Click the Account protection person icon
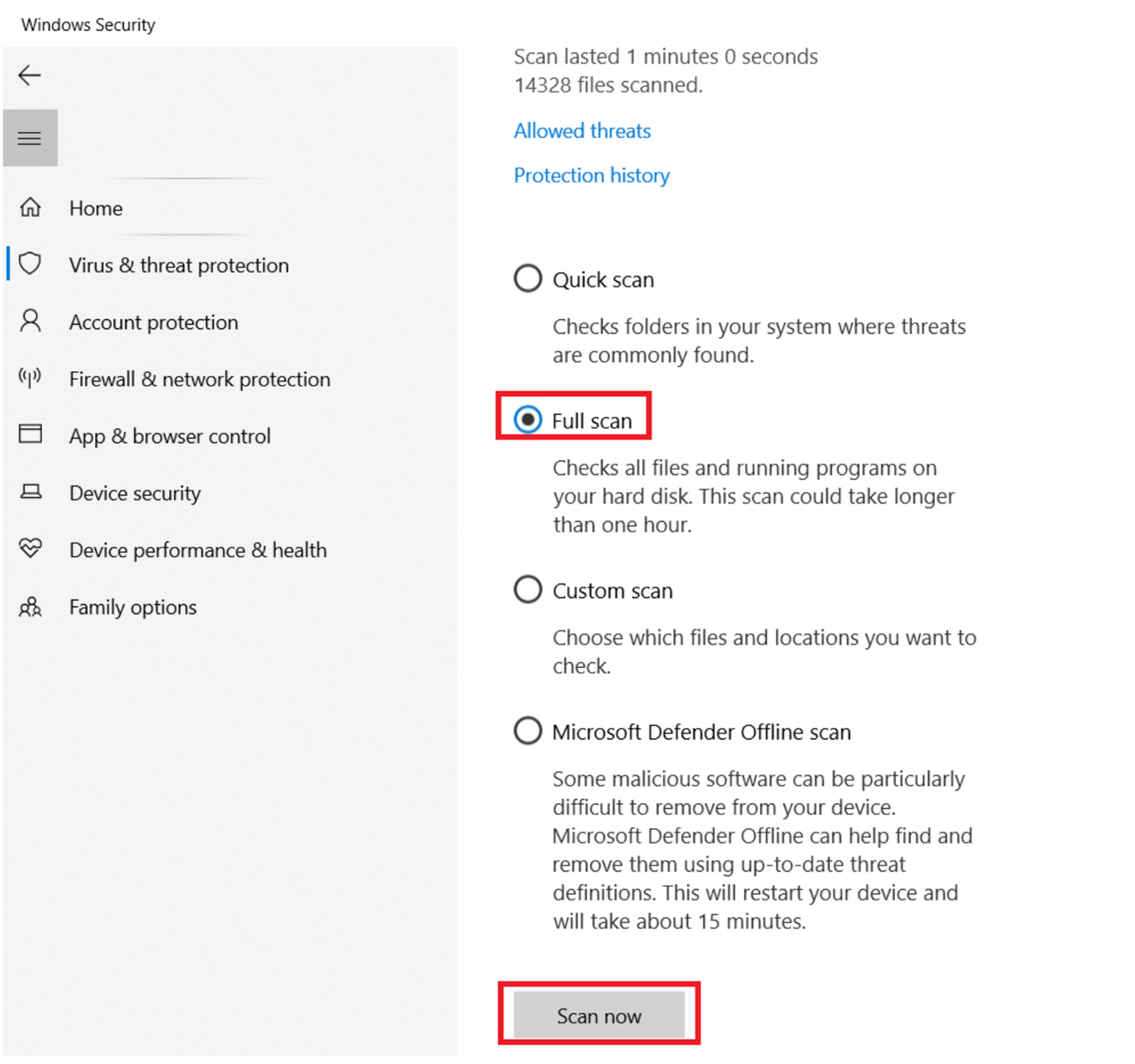1135x1064 pixels. 30,321
